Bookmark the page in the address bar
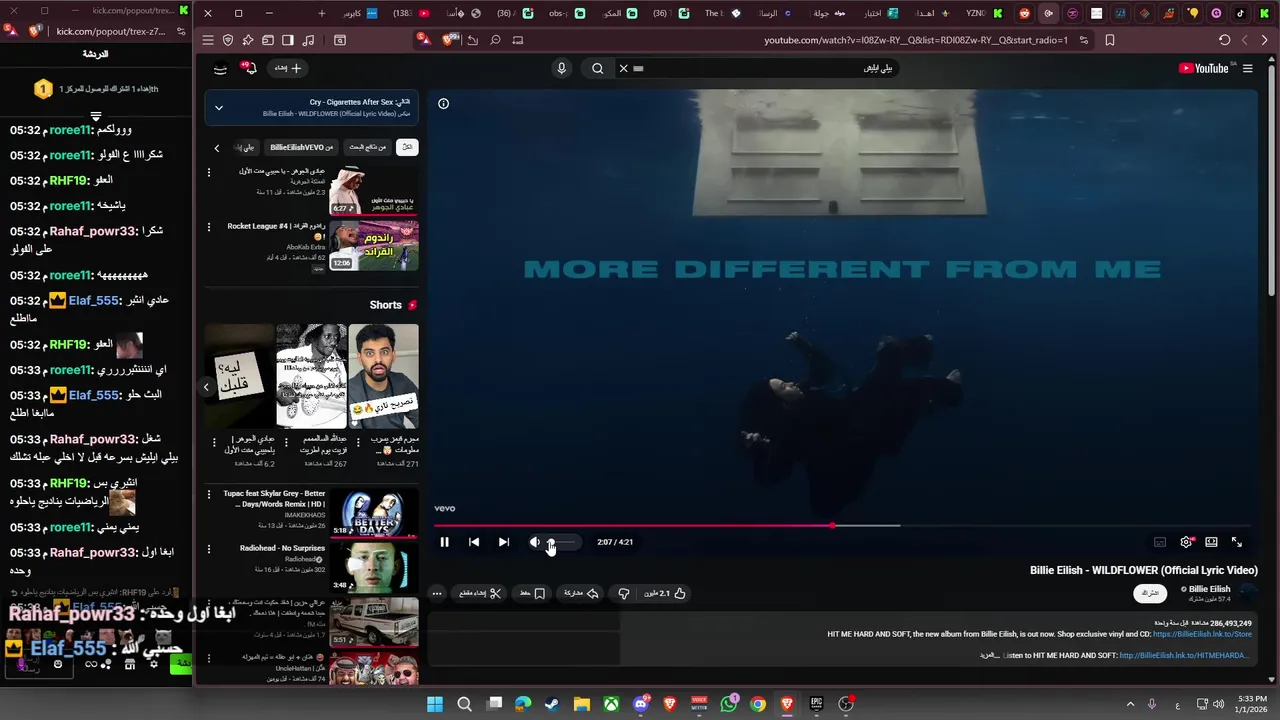This screenshot has height=720, width=1280. (x=1110, y=40)
